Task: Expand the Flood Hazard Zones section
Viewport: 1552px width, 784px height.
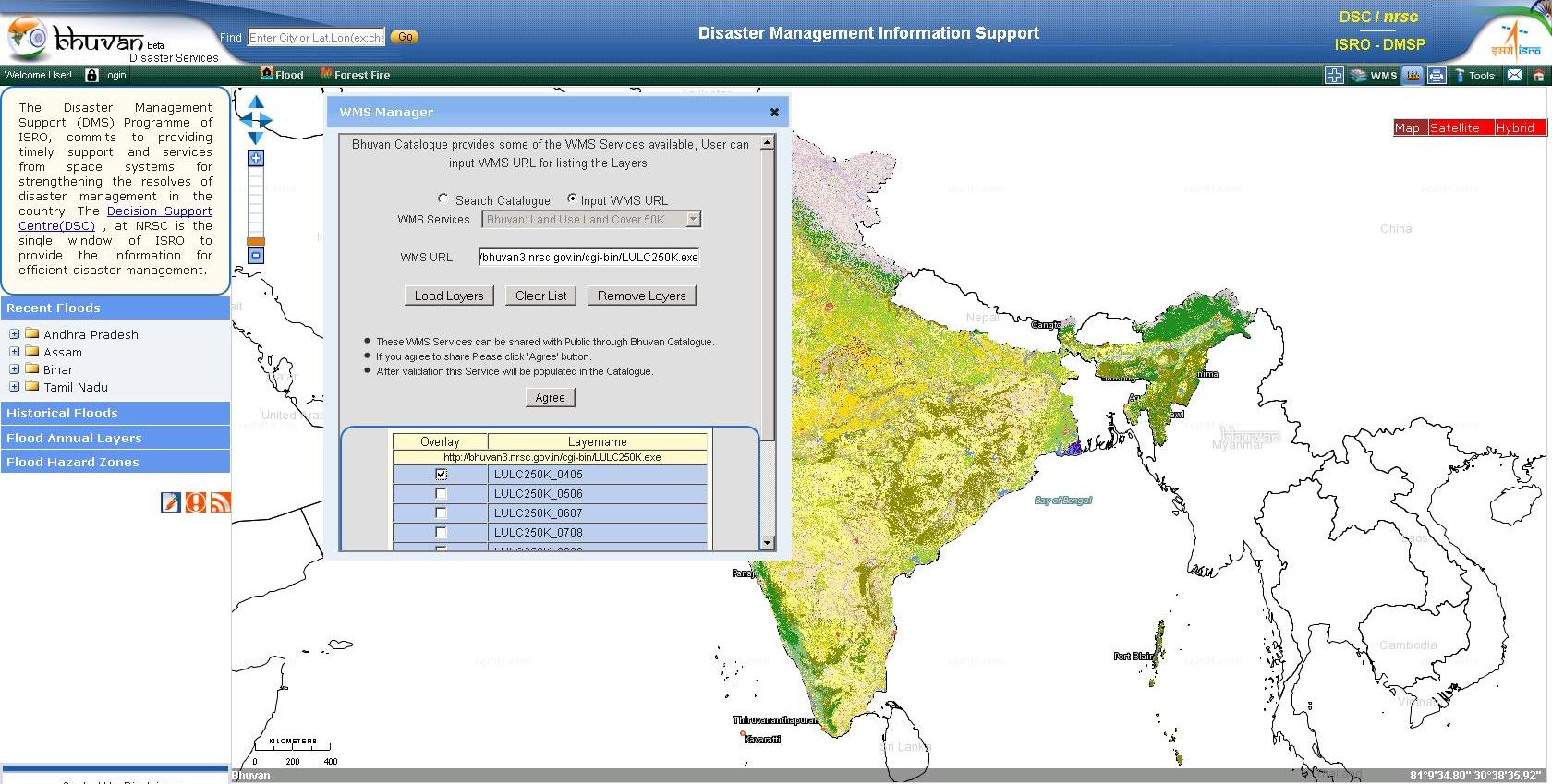Action: coord(115,462)
